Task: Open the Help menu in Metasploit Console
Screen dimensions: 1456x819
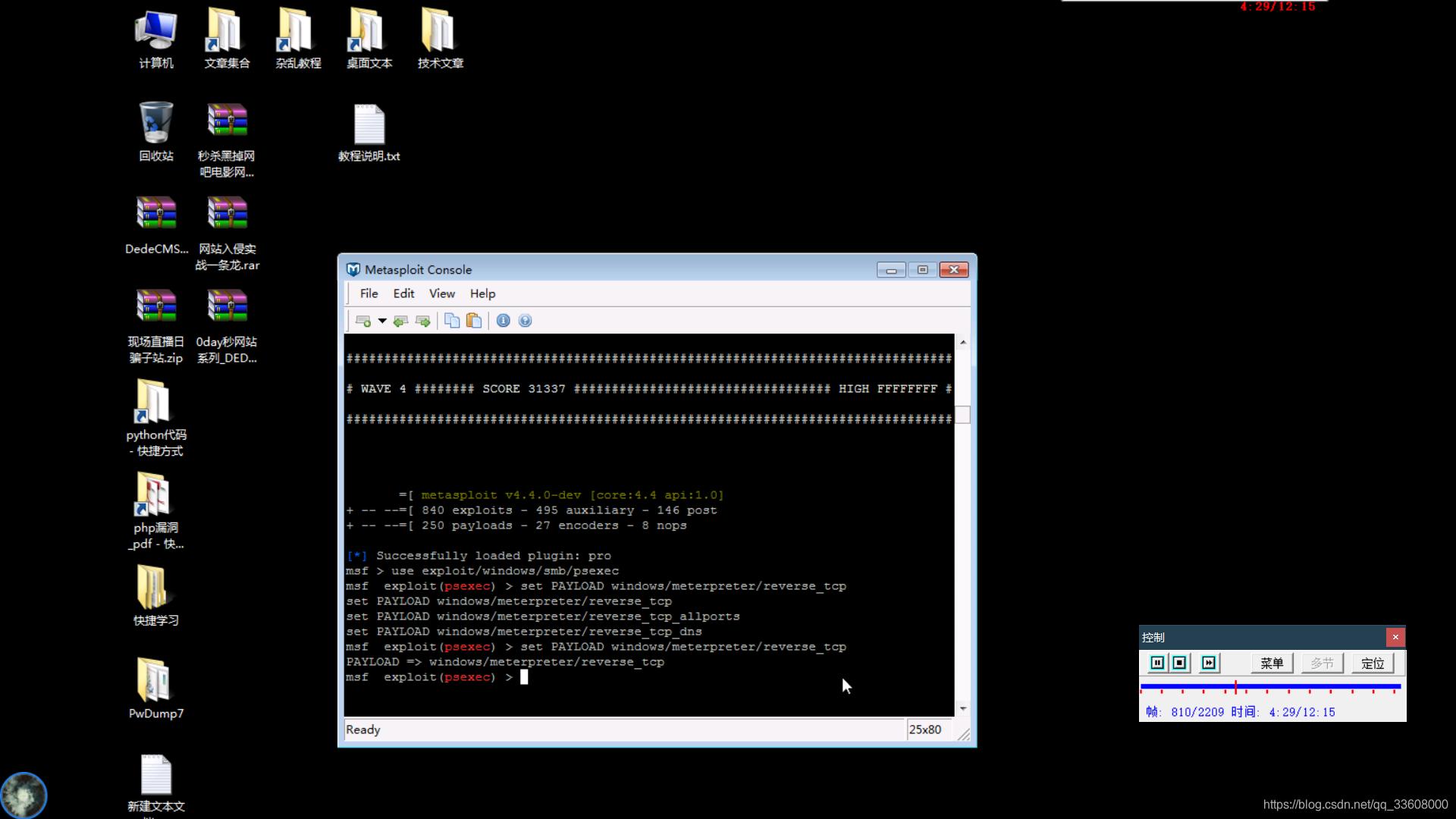Action: coord(482,293)
